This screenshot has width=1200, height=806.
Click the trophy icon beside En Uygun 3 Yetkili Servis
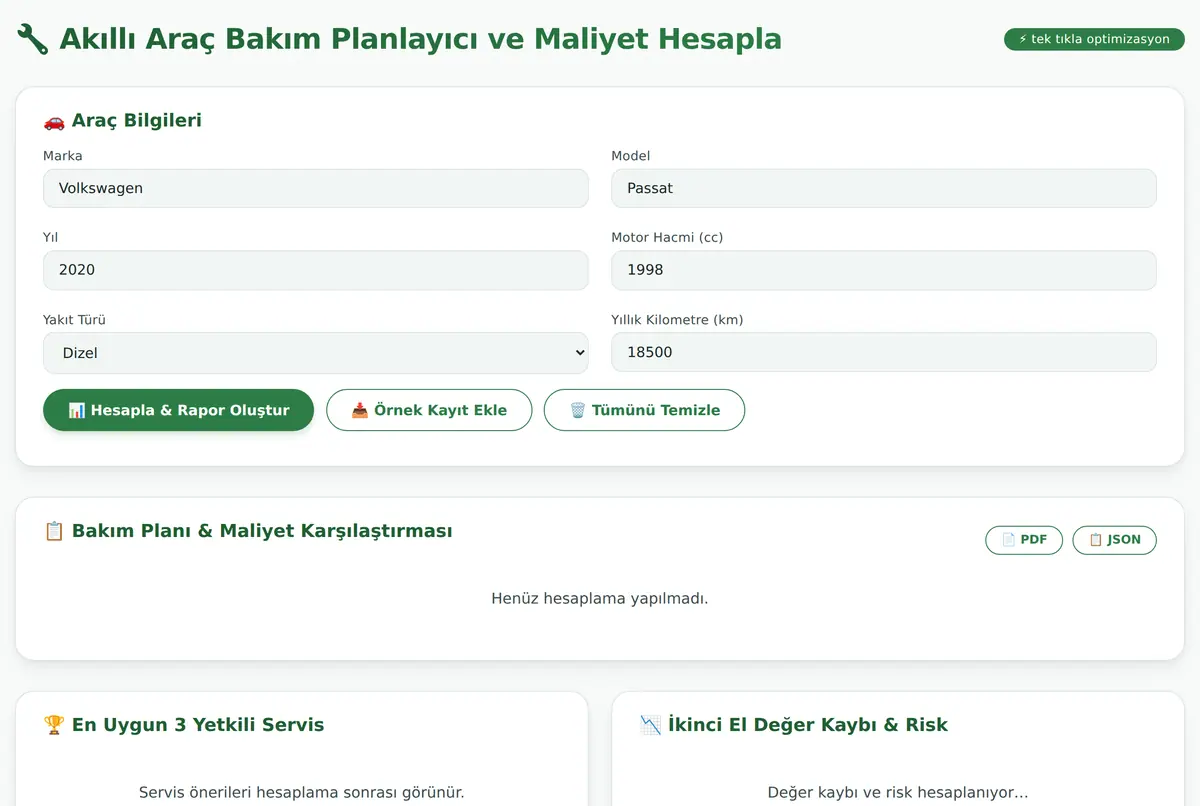[54, 725]
